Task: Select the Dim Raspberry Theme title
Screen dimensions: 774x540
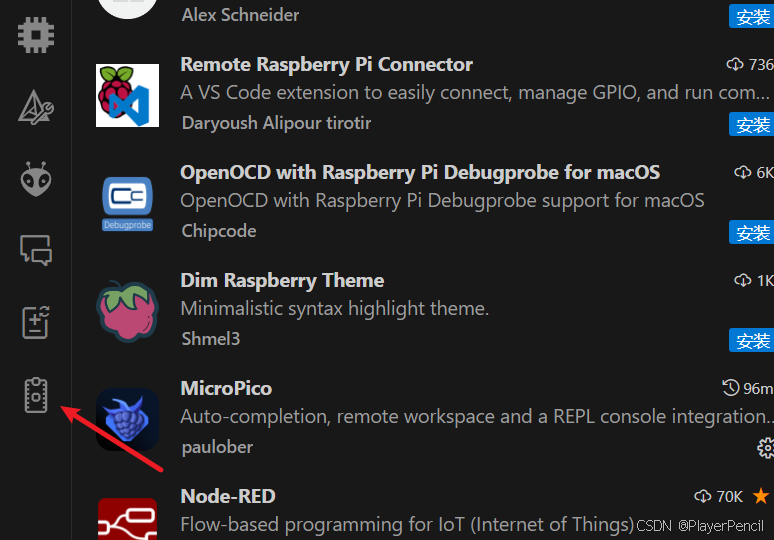Action: tap(282, 280)
